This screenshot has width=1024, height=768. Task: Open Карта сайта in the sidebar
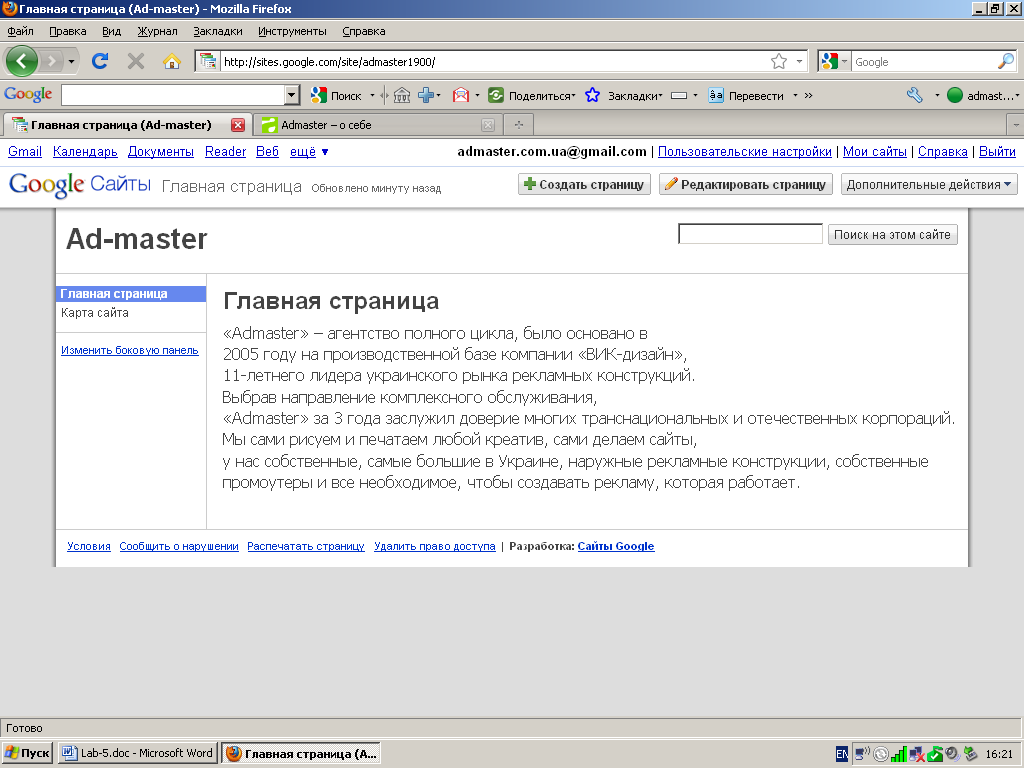[x=95, y=313]
